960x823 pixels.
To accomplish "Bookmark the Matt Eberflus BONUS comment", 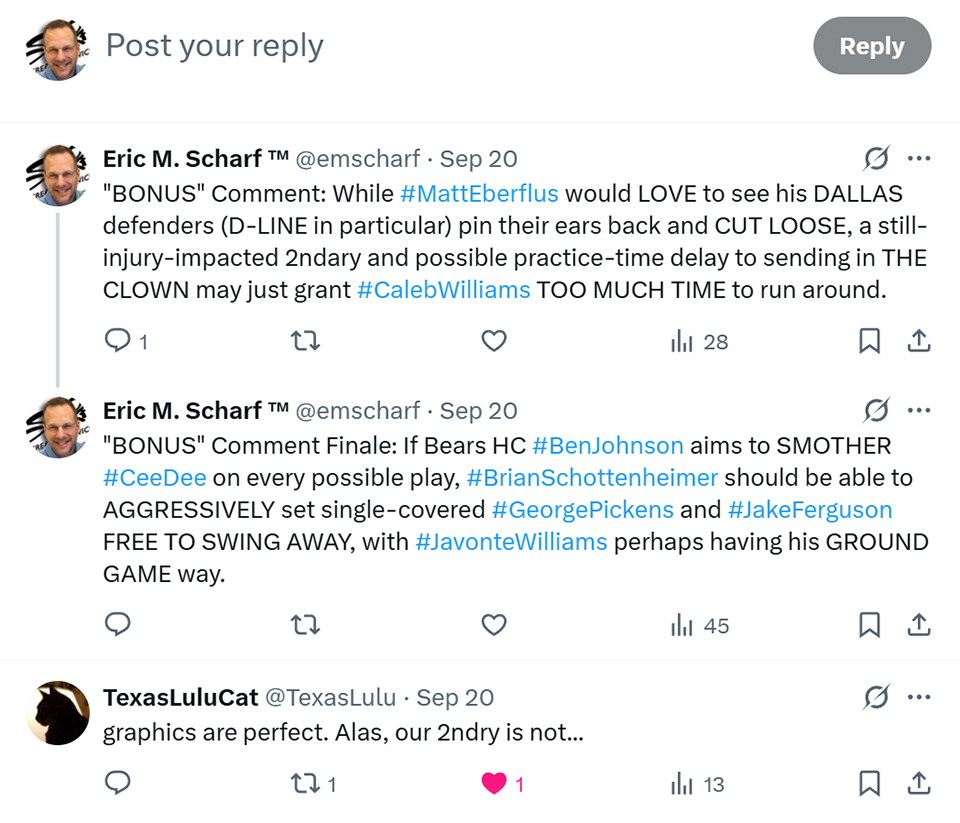I will (870, 342).
